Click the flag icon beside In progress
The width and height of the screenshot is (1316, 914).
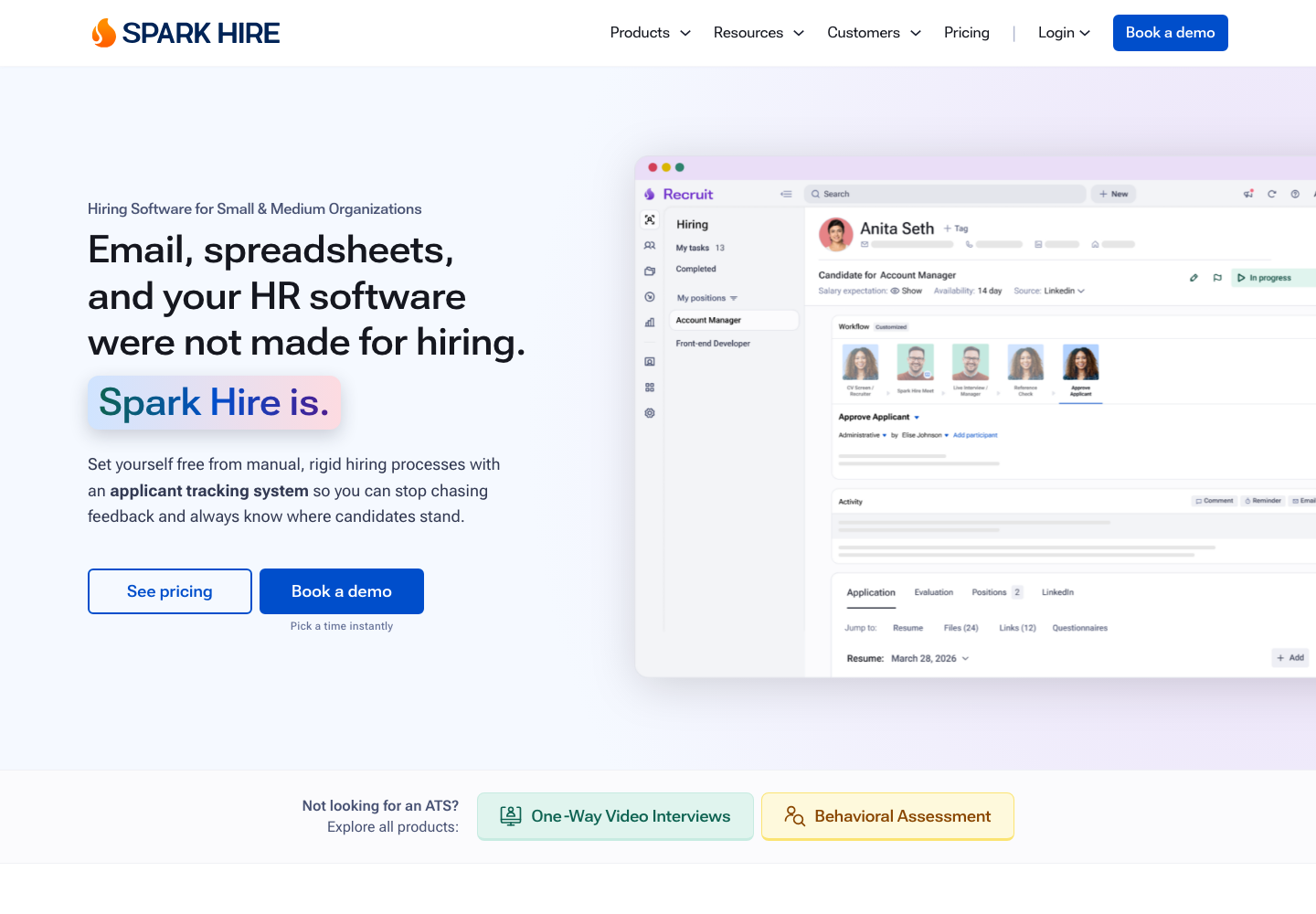coord(1217,278)
